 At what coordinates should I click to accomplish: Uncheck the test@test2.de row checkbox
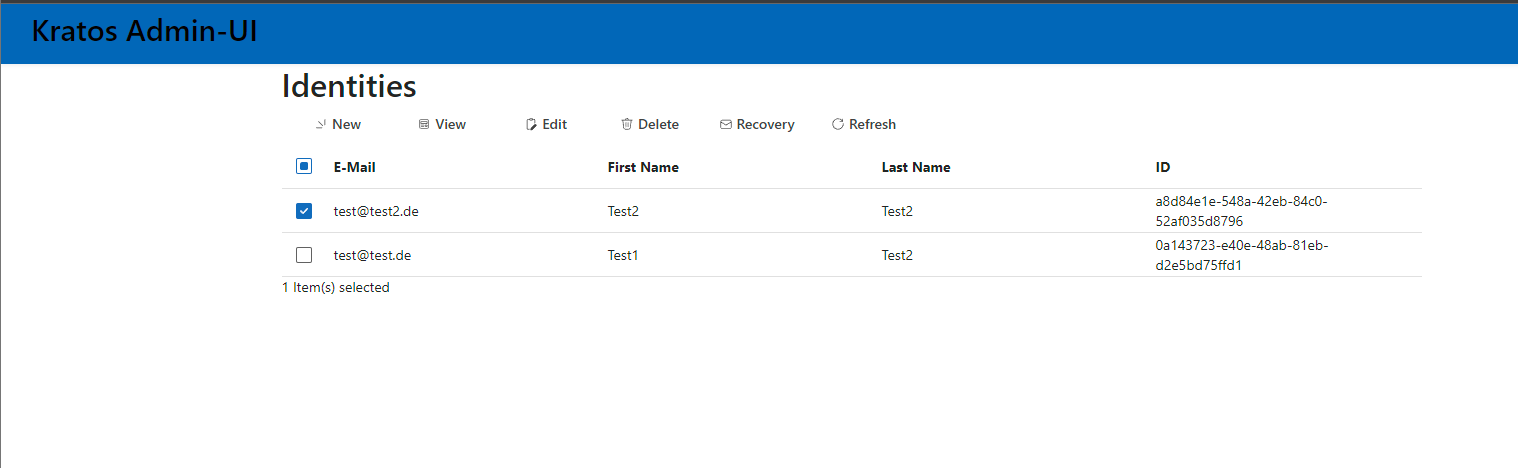304,211
